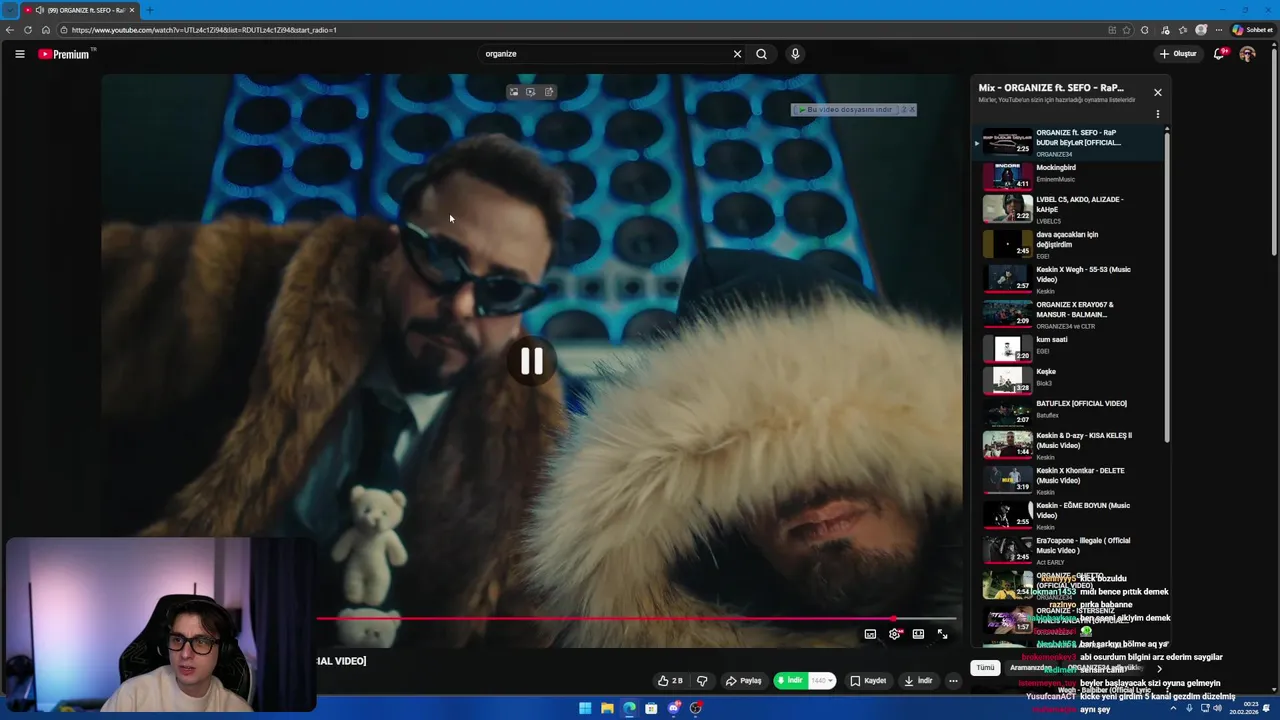The height and width of the screenshot is (720, 1280).
Task: Open File Explorer from the taskbar
Action: tap(607, 708)
